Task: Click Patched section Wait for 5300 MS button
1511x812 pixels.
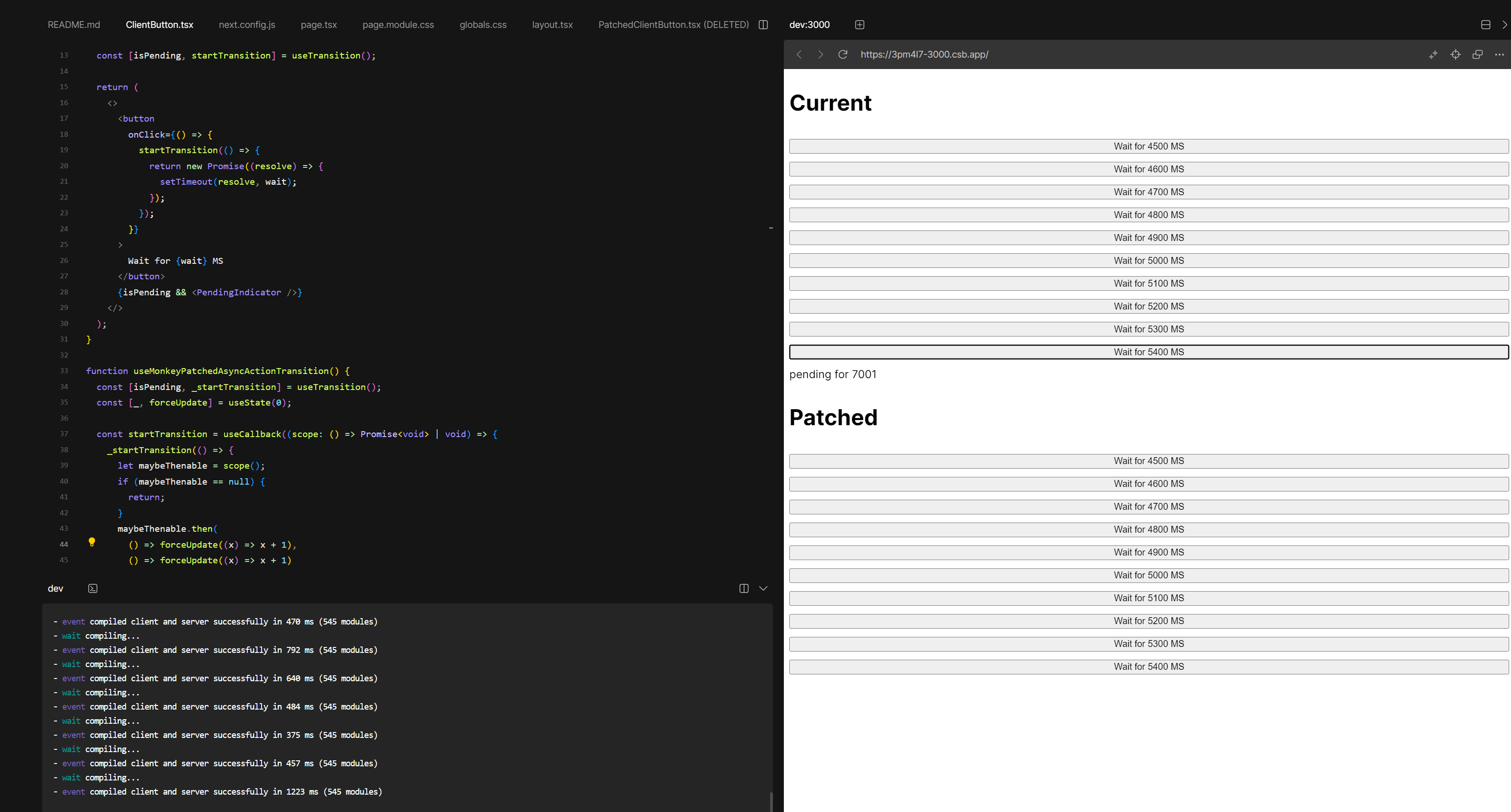Action: click(x=1148, y=644)
